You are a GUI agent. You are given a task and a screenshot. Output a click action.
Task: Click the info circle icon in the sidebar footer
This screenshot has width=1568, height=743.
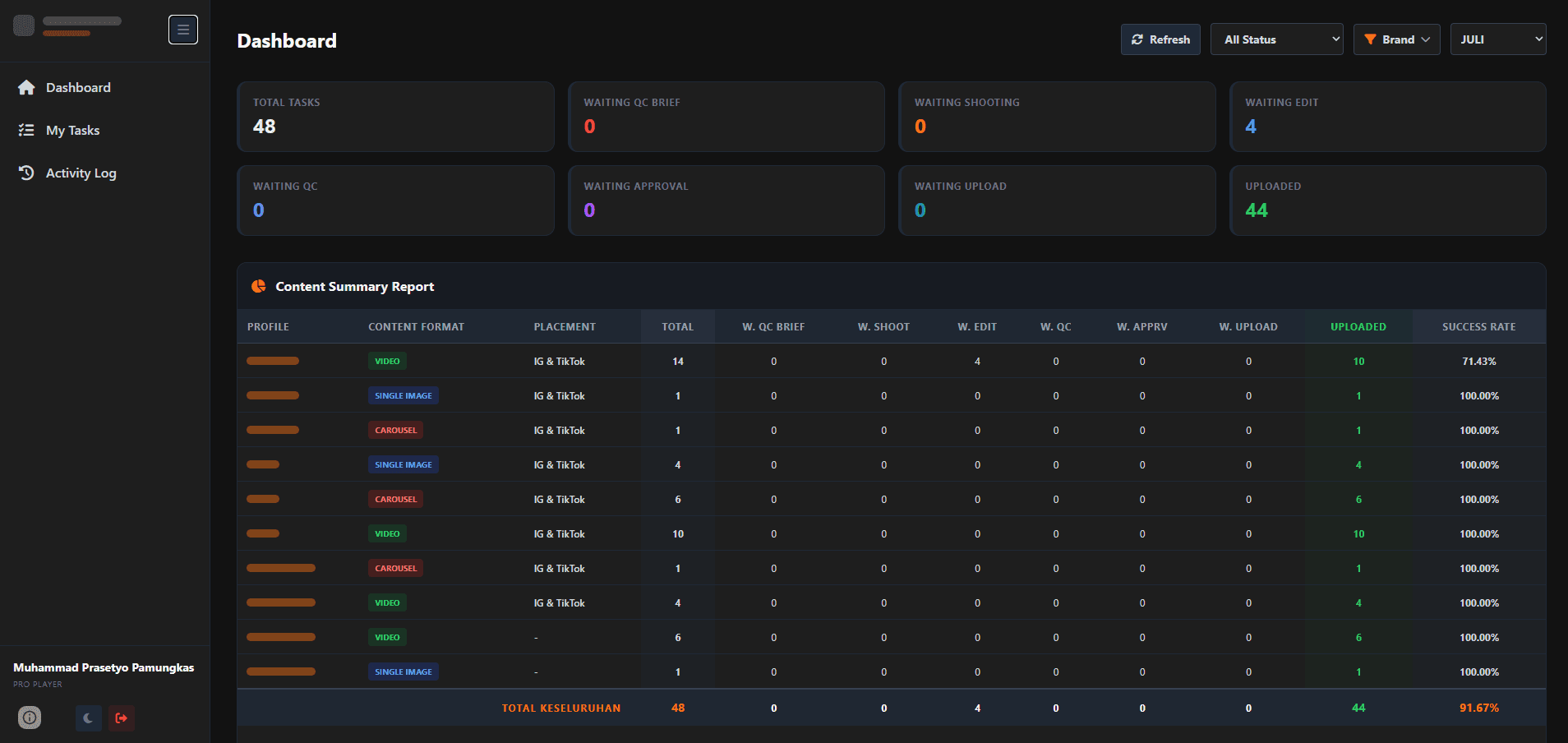(x=30, y=718)
